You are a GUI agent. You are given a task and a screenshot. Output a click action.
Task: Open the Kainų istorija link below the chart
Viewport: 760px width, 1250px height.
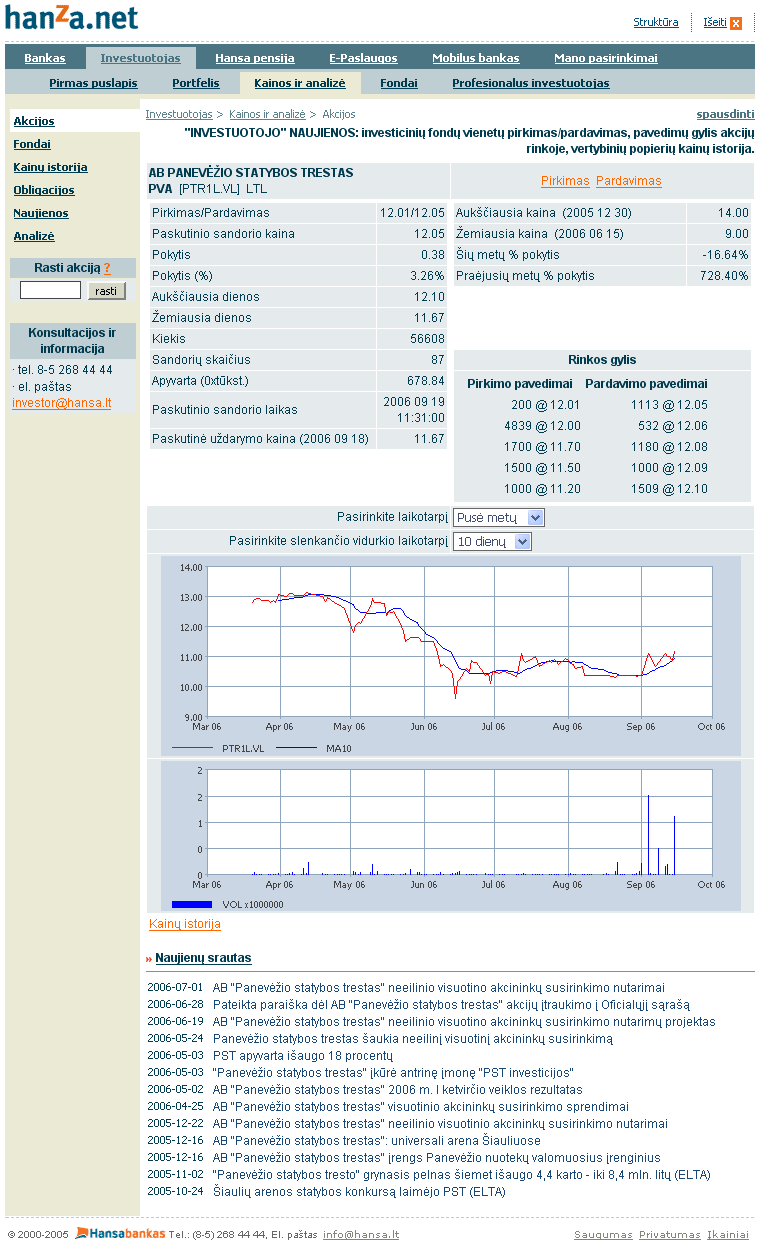point(185,924)
